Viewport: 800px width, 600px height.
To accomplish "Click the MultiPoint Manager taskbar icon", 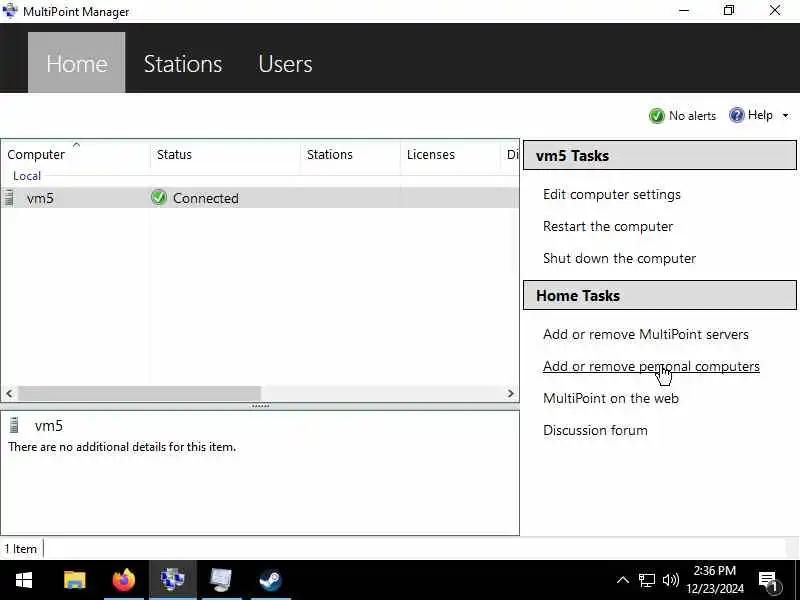I will pos(172,580).
